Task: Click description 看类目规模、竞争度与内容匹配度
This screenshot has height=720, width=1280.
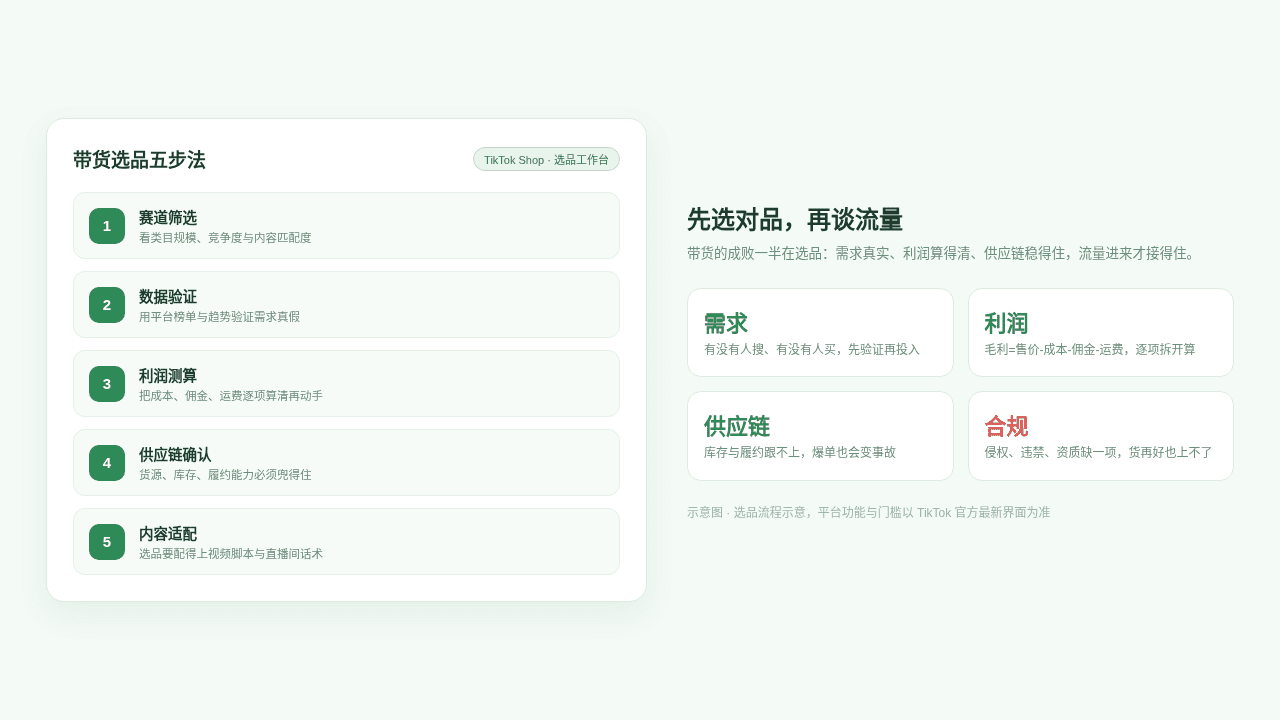Action: coord(225,238)
